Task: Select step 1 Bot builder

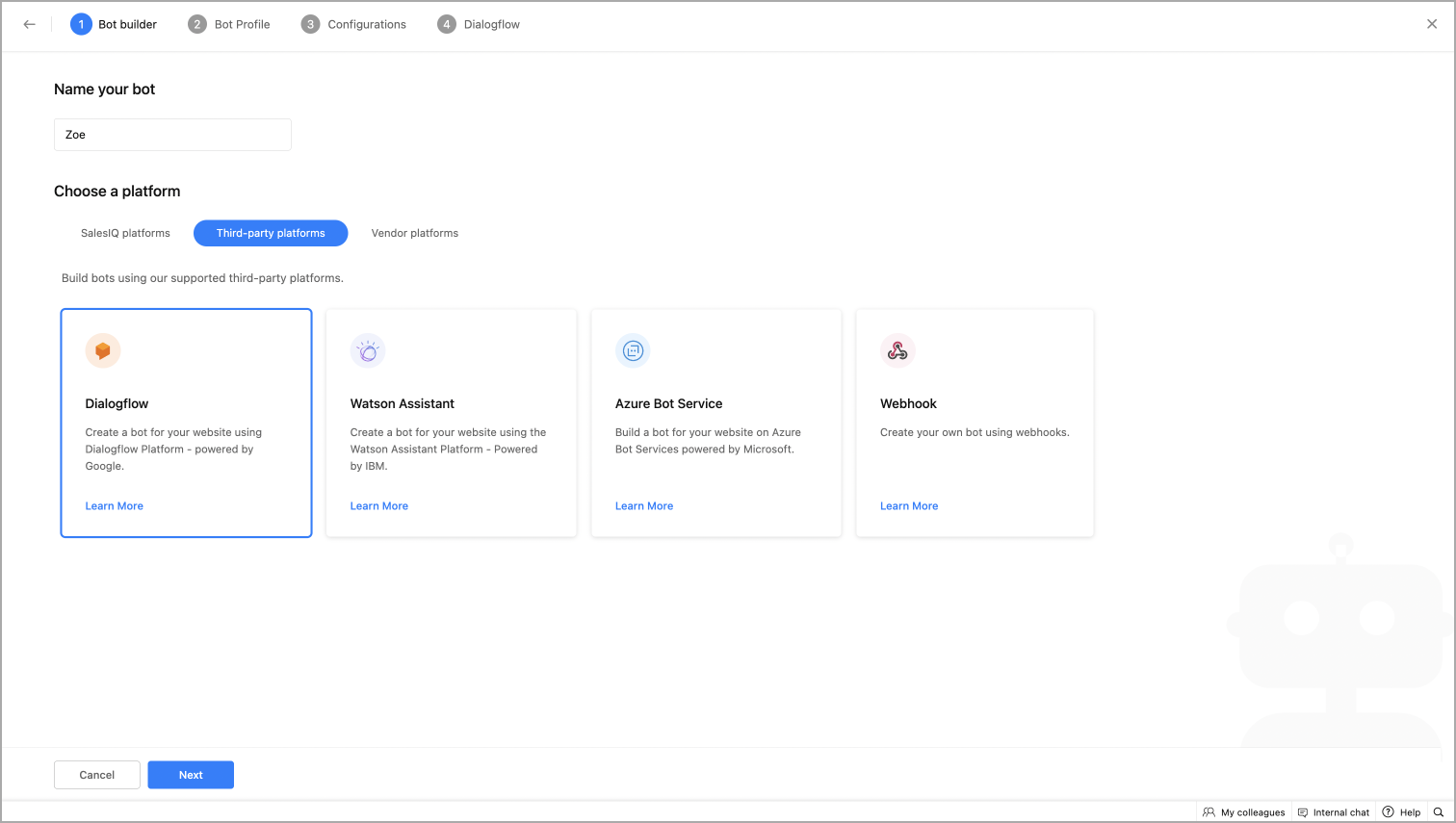Action: coord(114,24)
